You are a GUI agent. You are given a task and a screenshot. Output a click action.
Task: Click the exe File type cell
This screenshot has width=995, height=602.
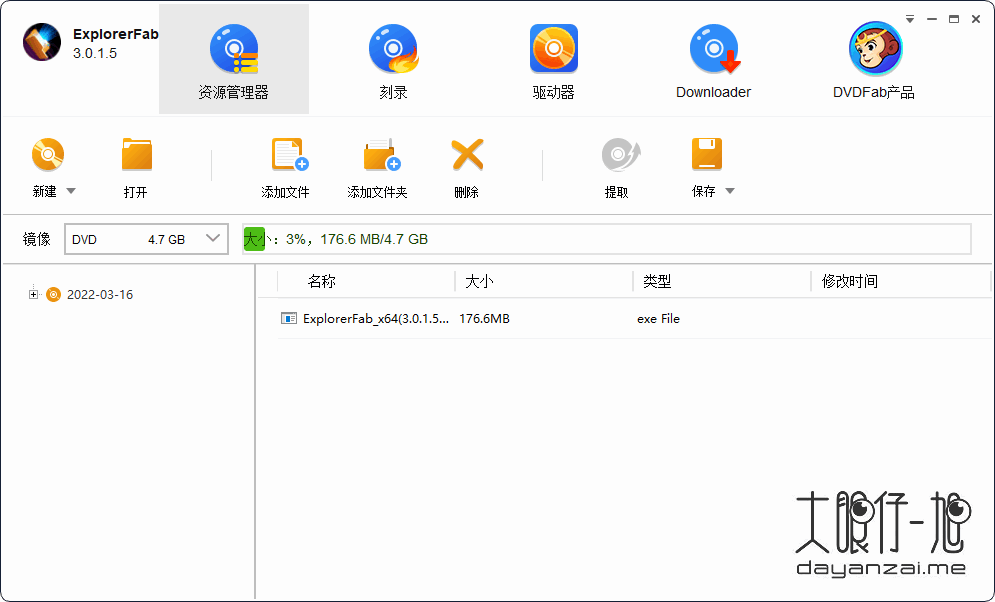click(658, 318)
